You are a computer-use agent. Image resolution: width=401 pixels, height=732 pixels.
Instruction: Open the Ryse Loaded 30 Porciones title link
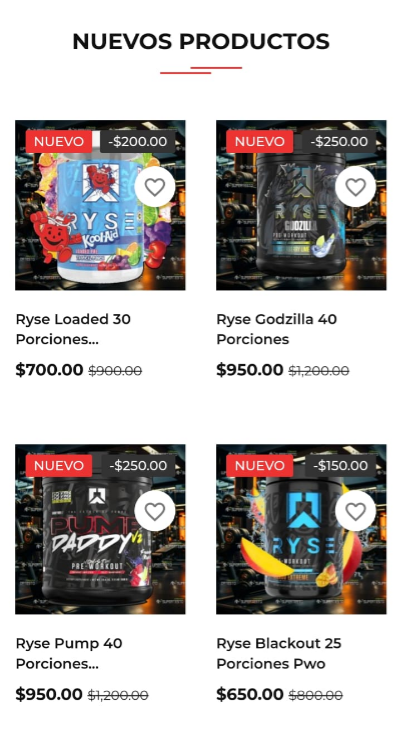[73, 329]
